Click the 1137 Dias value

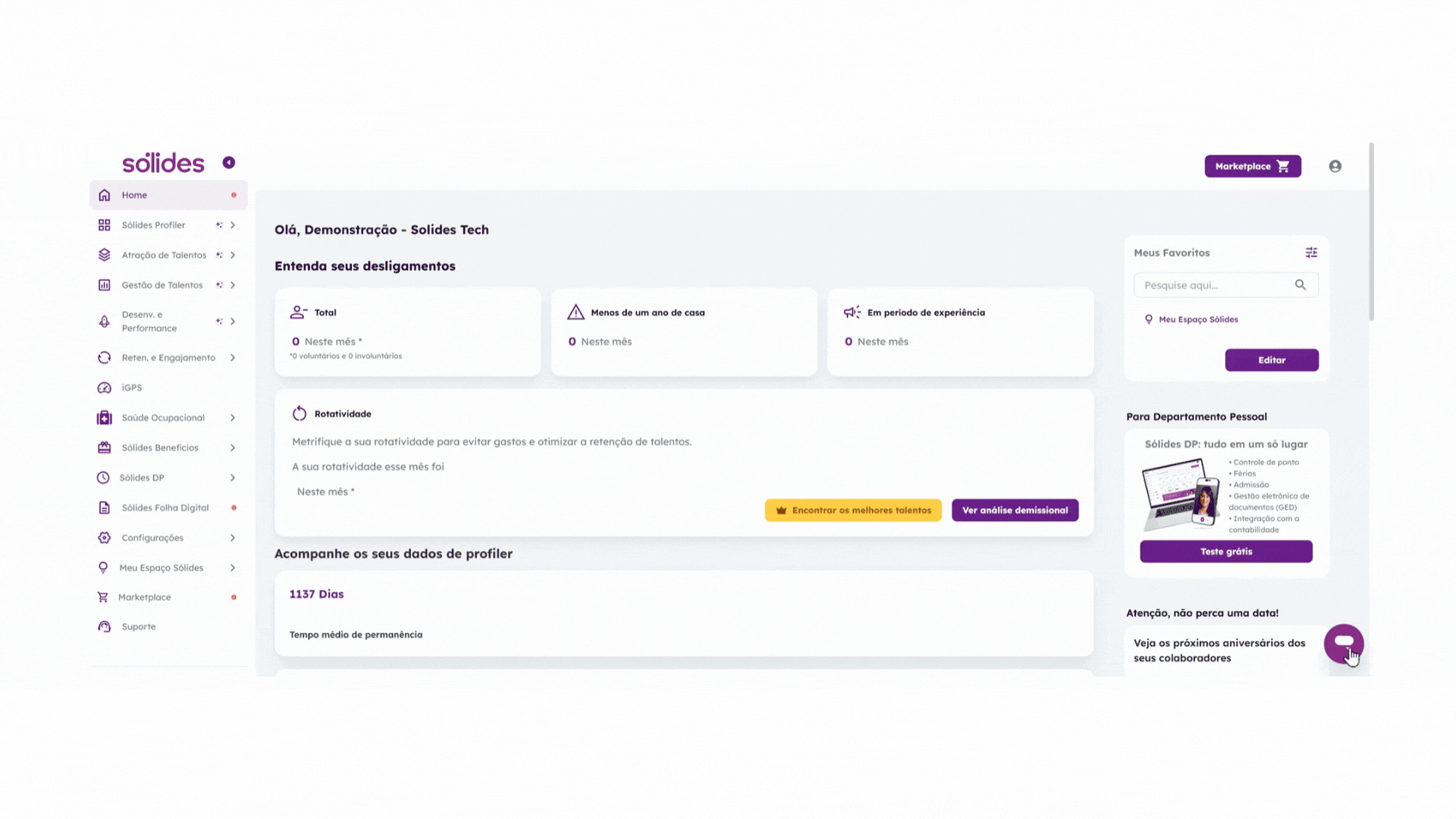[316, 594]
